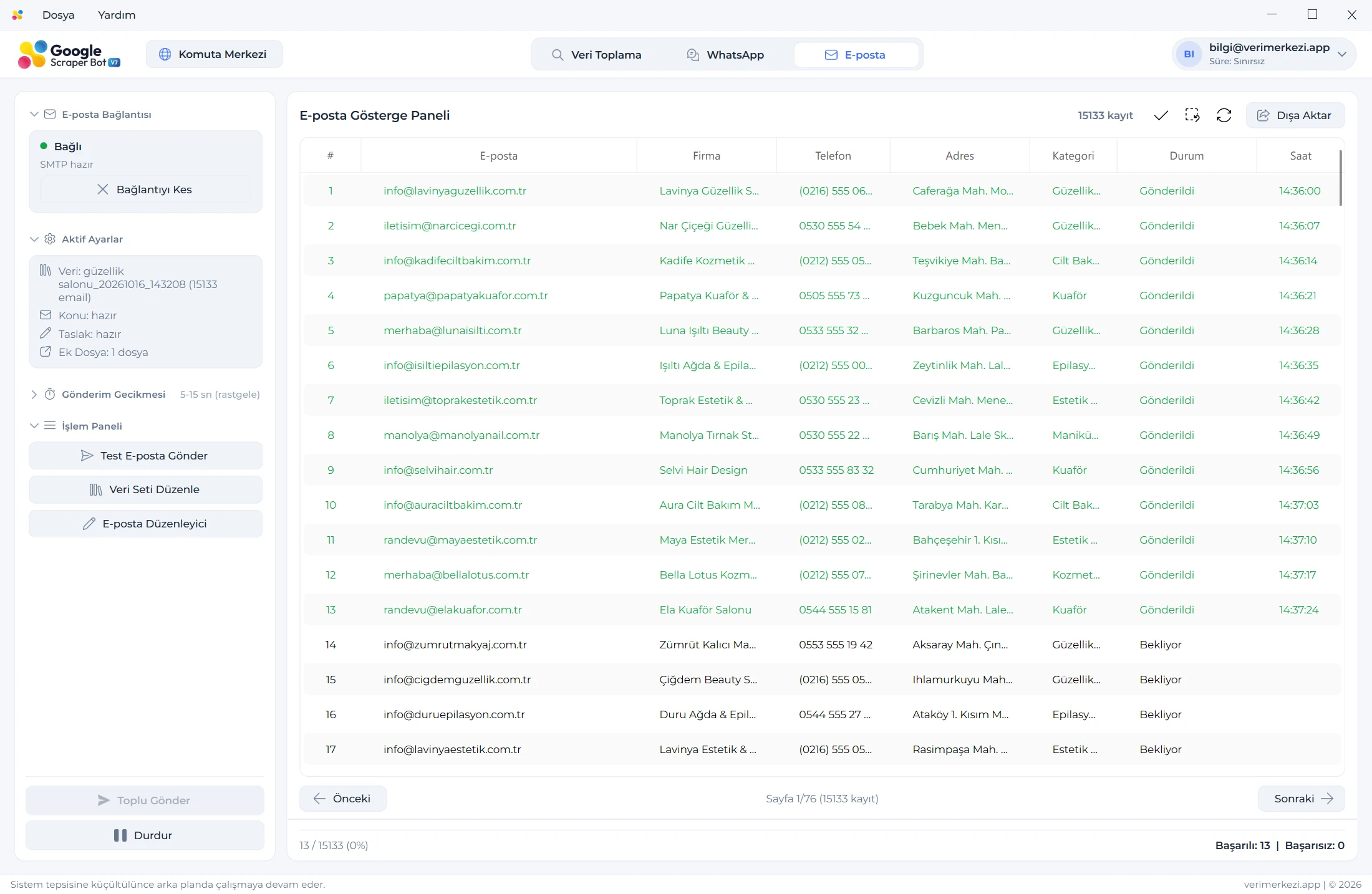The width and height of the screenshot is (1372, 894).
Task: Click the Önceki page button
Action: (x=343, y=799)
